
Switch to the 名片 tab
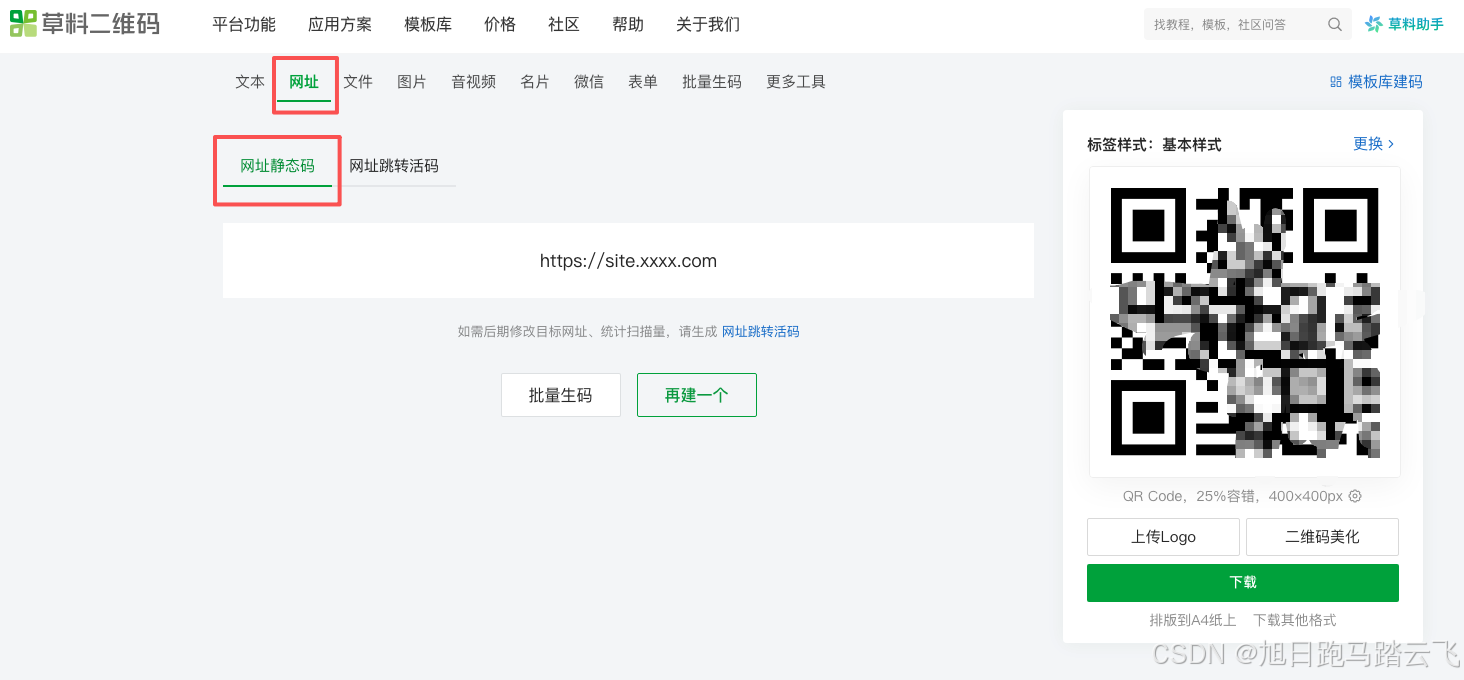[x=535, y=82]
